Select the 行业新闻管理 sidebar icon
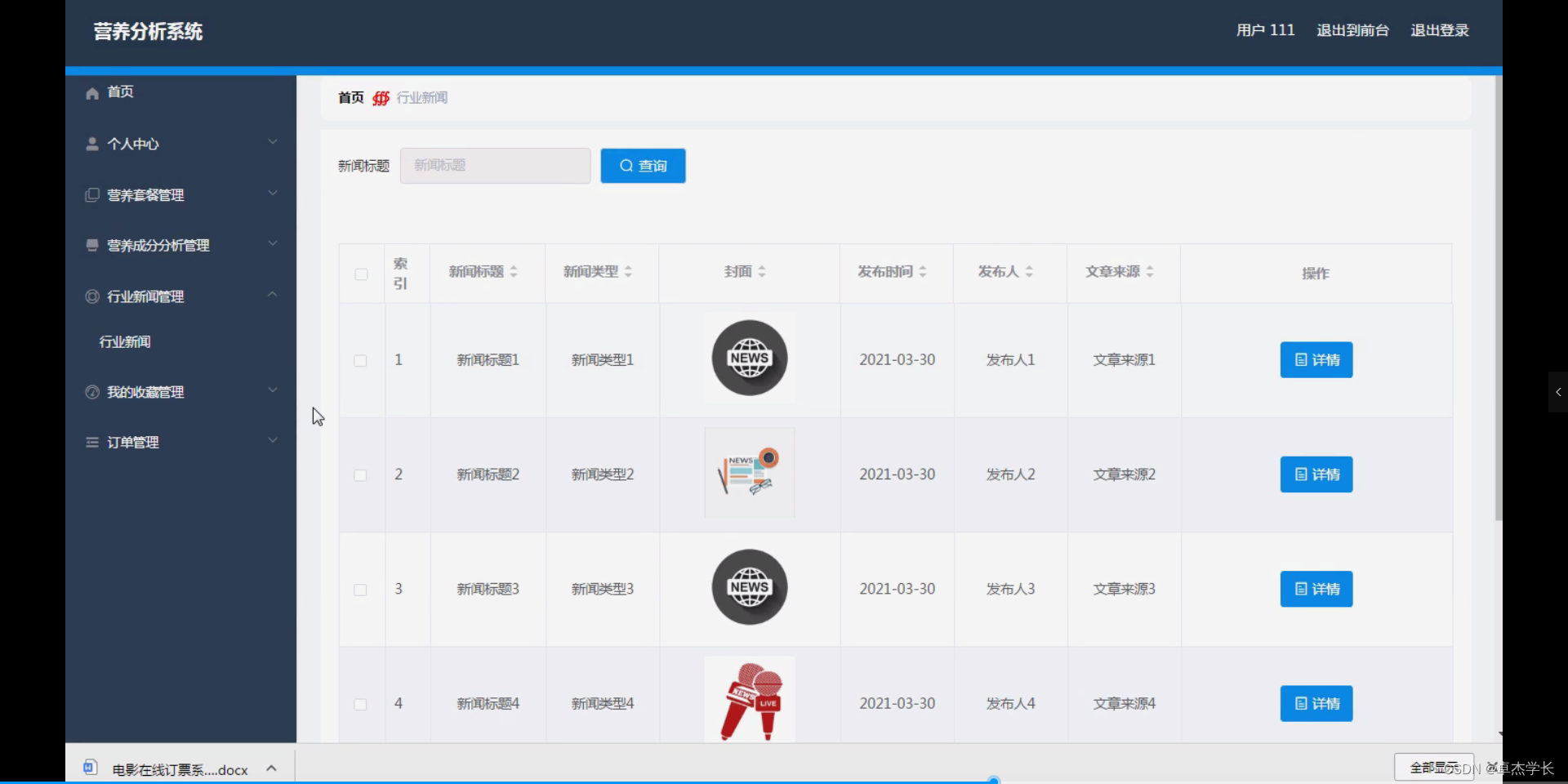The height and width of the screenshot is (784, 1568). pyautogui.click(x=91, y=296)
